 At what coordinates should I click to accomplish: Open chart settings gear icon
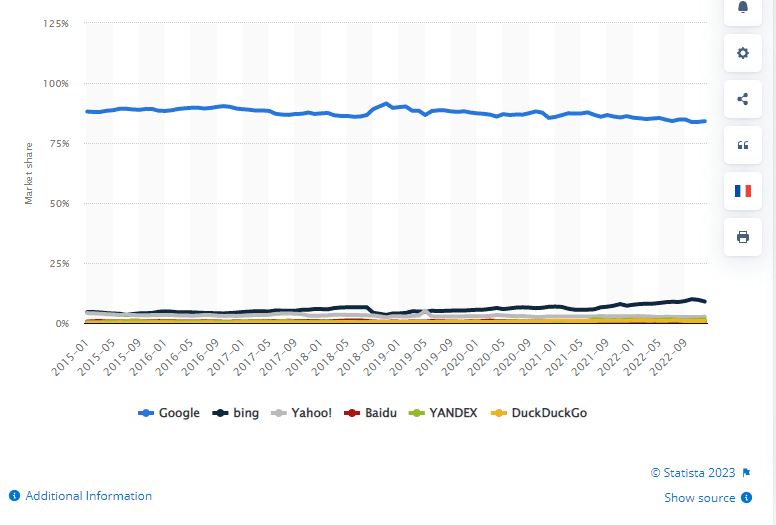(x=742, y=53)
